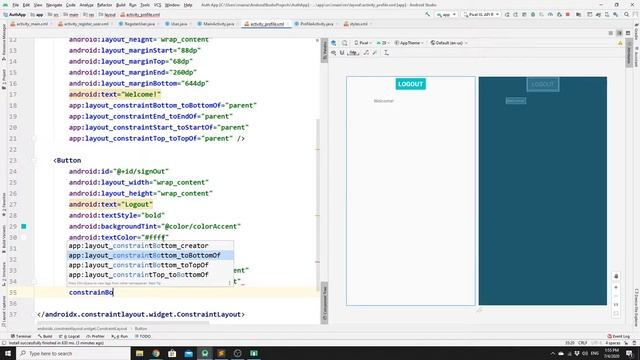Toggle the View Options eye icon
Screen dimensions: 640x360
coord(334,53)
